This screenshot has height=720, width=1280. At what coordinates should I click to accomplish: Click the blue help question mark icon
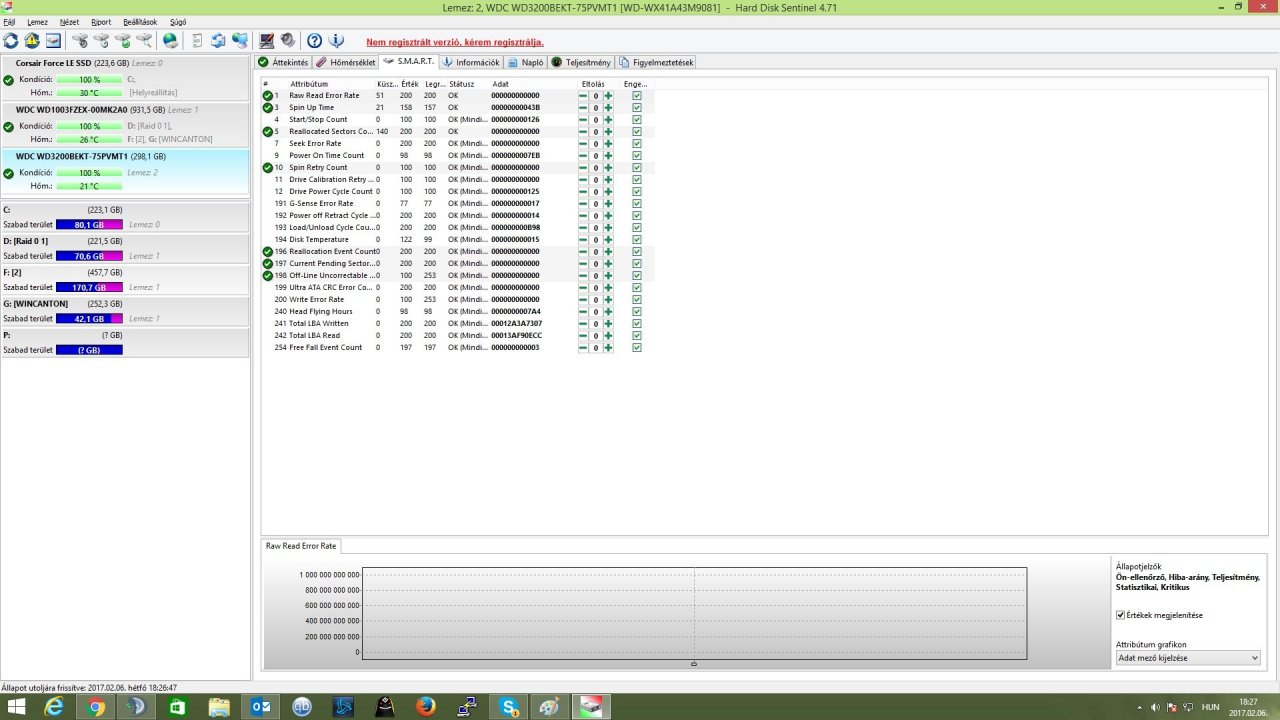point(314,41)
